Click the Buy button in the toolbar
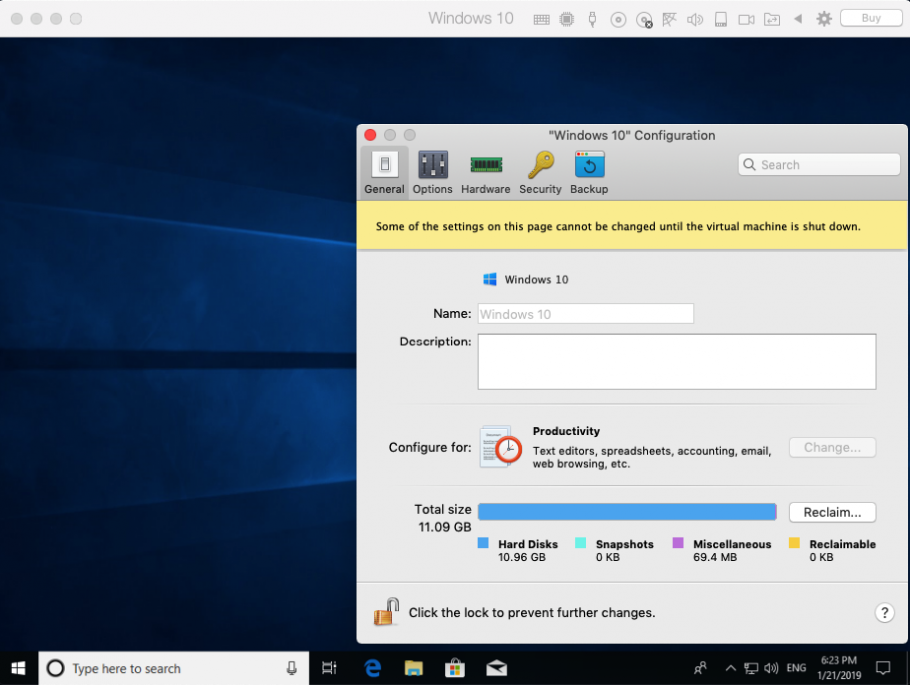910x685 pixels. pyautogui.click(x=871, y=17)
